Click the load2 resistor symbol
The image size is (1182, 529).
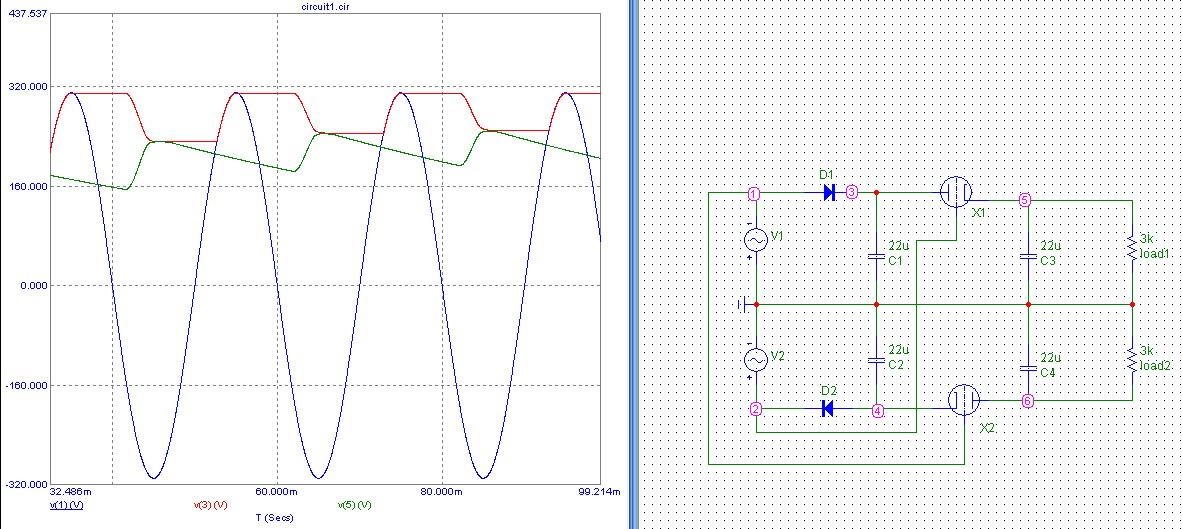(x=1132, y=358)
